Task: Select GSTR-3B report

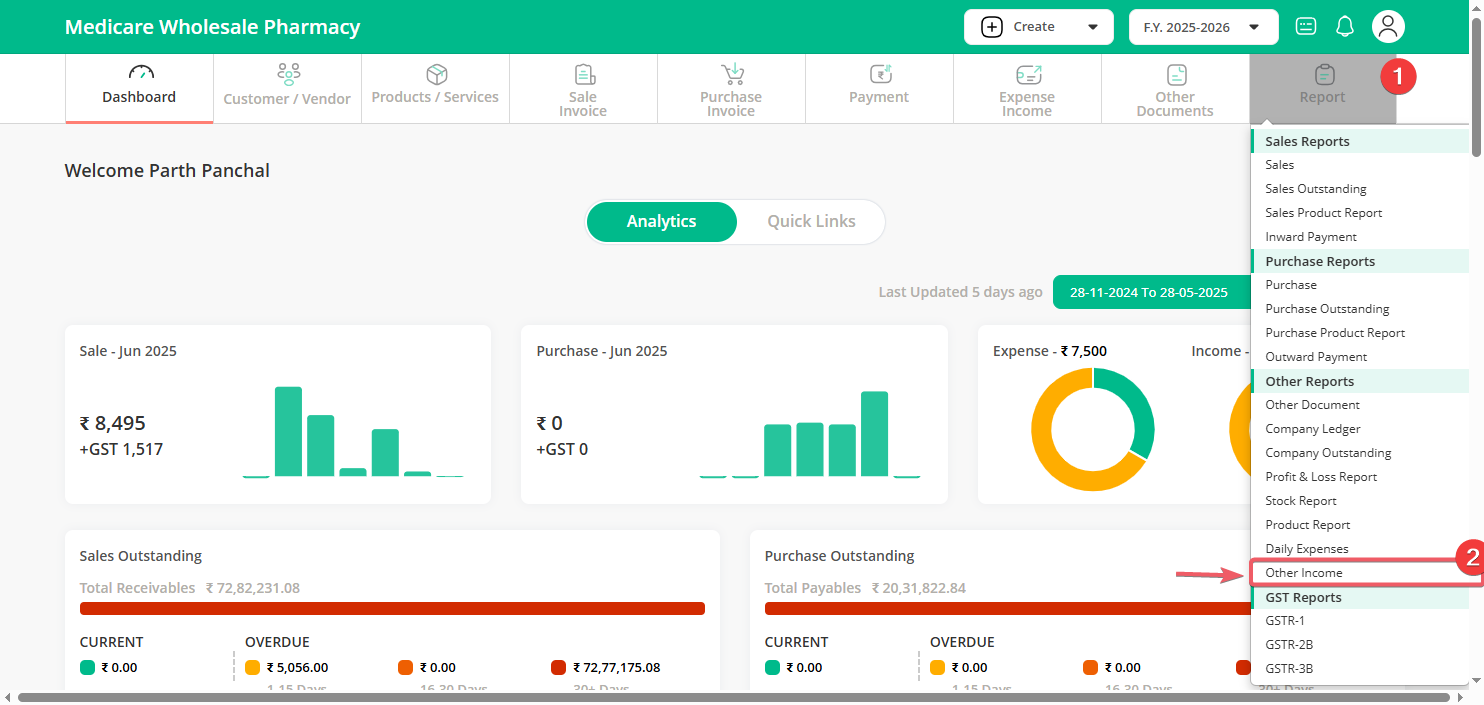Action: pos(1289,669)
